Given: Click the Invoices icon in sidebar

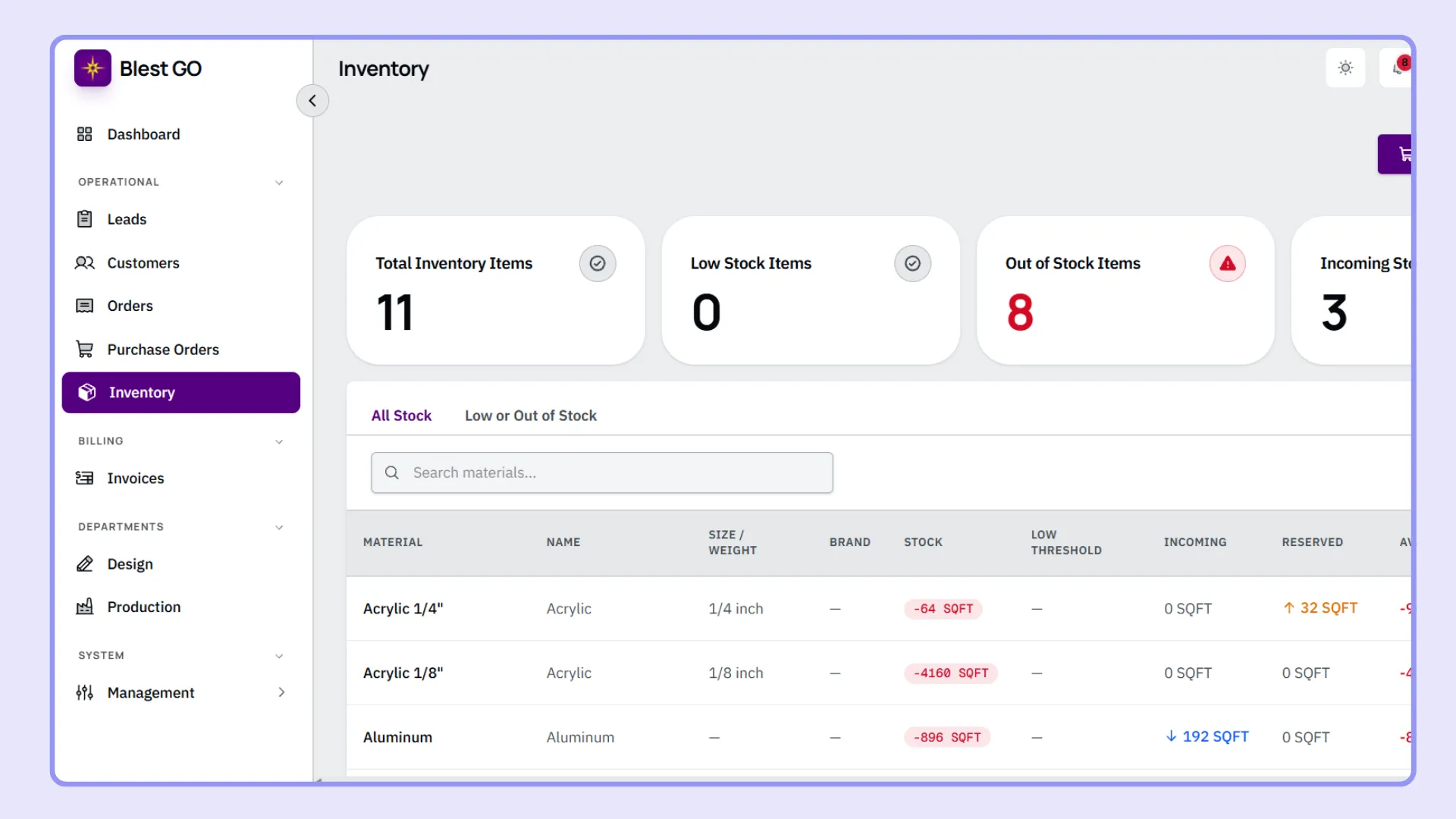Looking at the screenshot, I should pos(84,478).
